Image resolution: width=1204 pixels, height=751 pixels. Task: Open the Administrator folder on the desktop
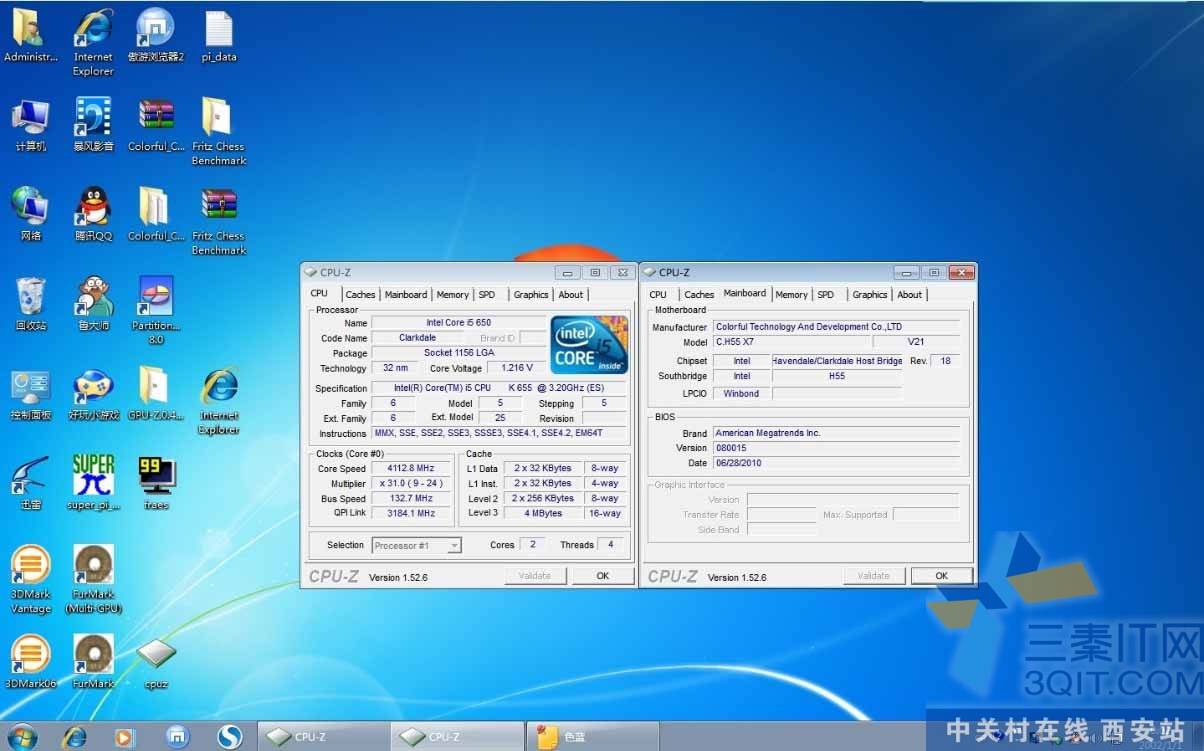click(x=30, y=36)
